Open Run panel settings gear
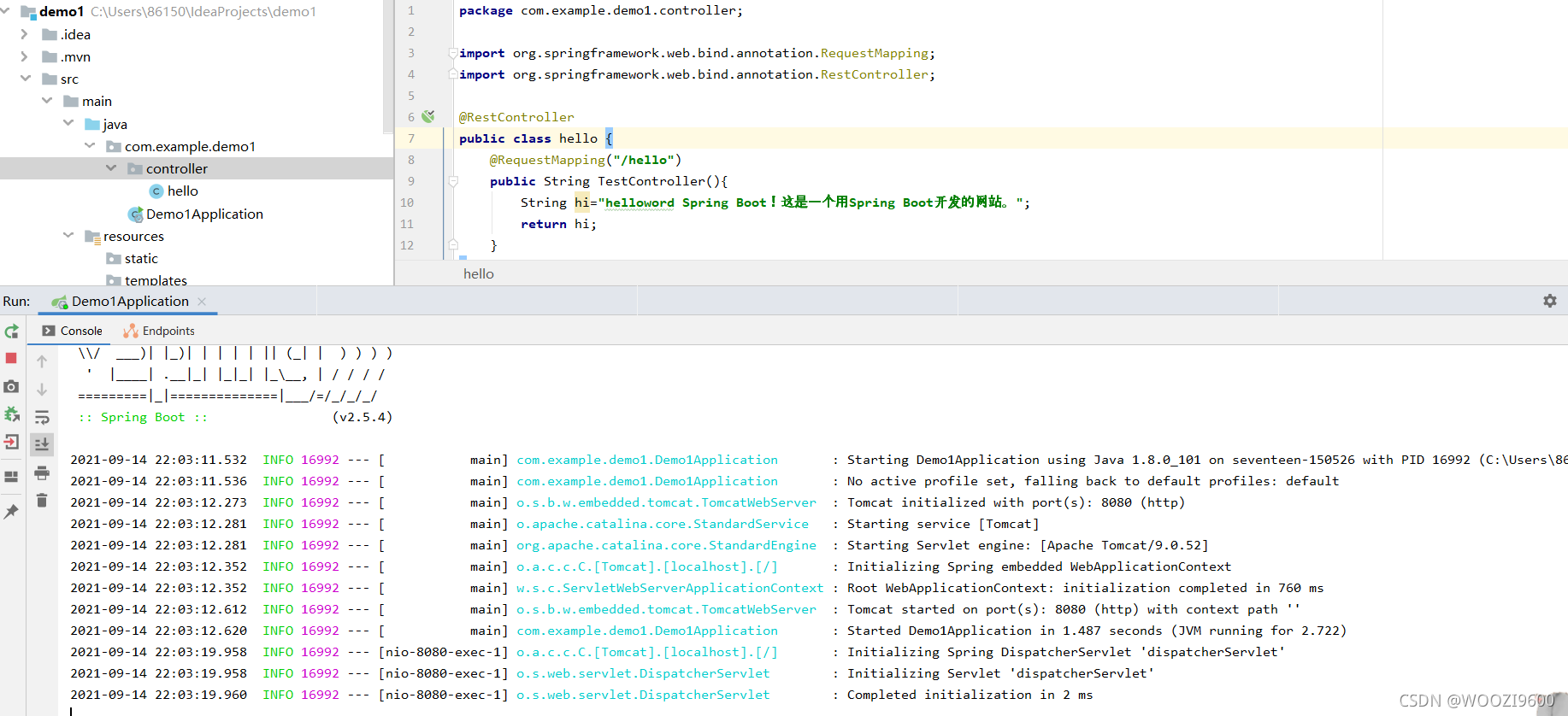 point(1550,301)
